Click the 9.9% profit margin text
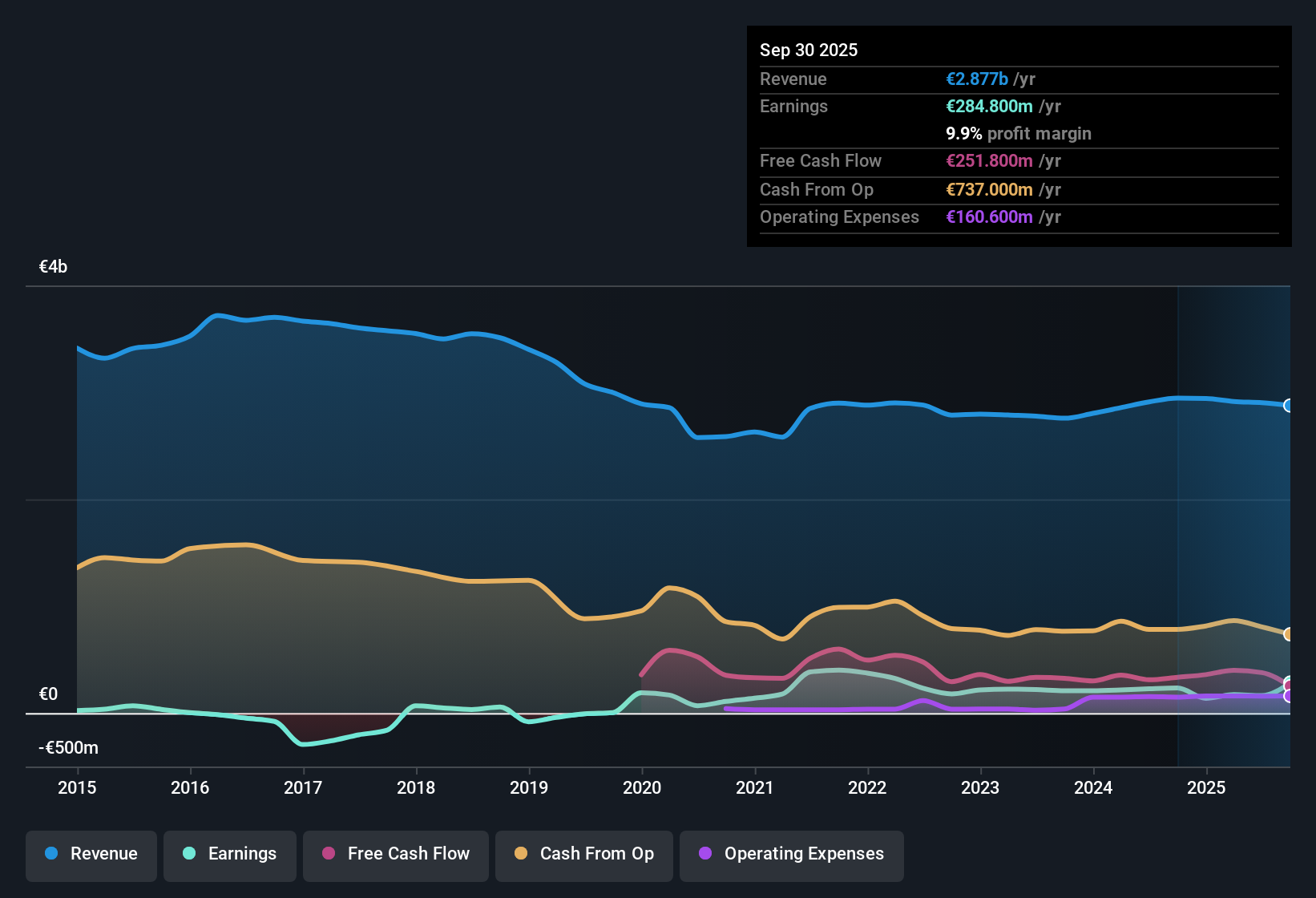 click(1018, 133)
